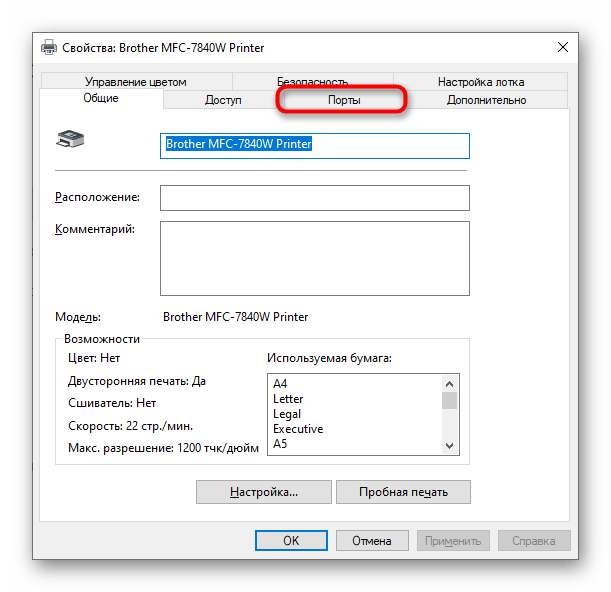Click Пробная печать button

(403, 492)
